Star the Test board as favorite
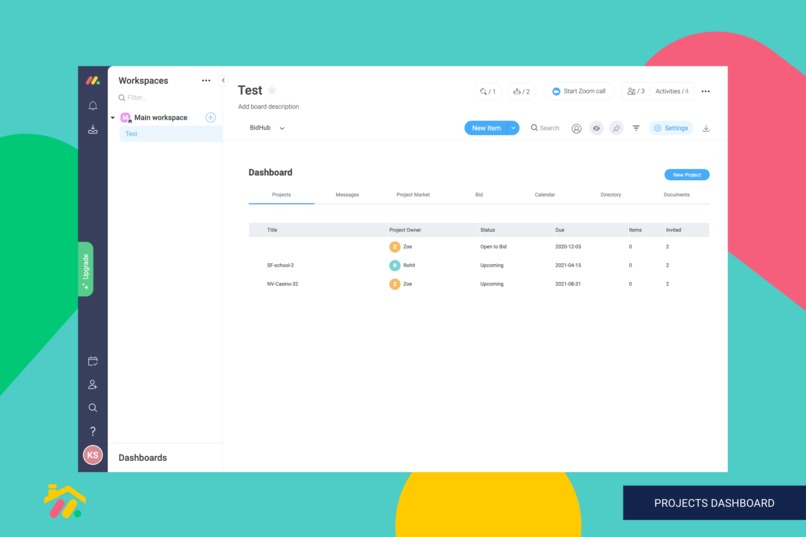 click(x=272, y=90)
